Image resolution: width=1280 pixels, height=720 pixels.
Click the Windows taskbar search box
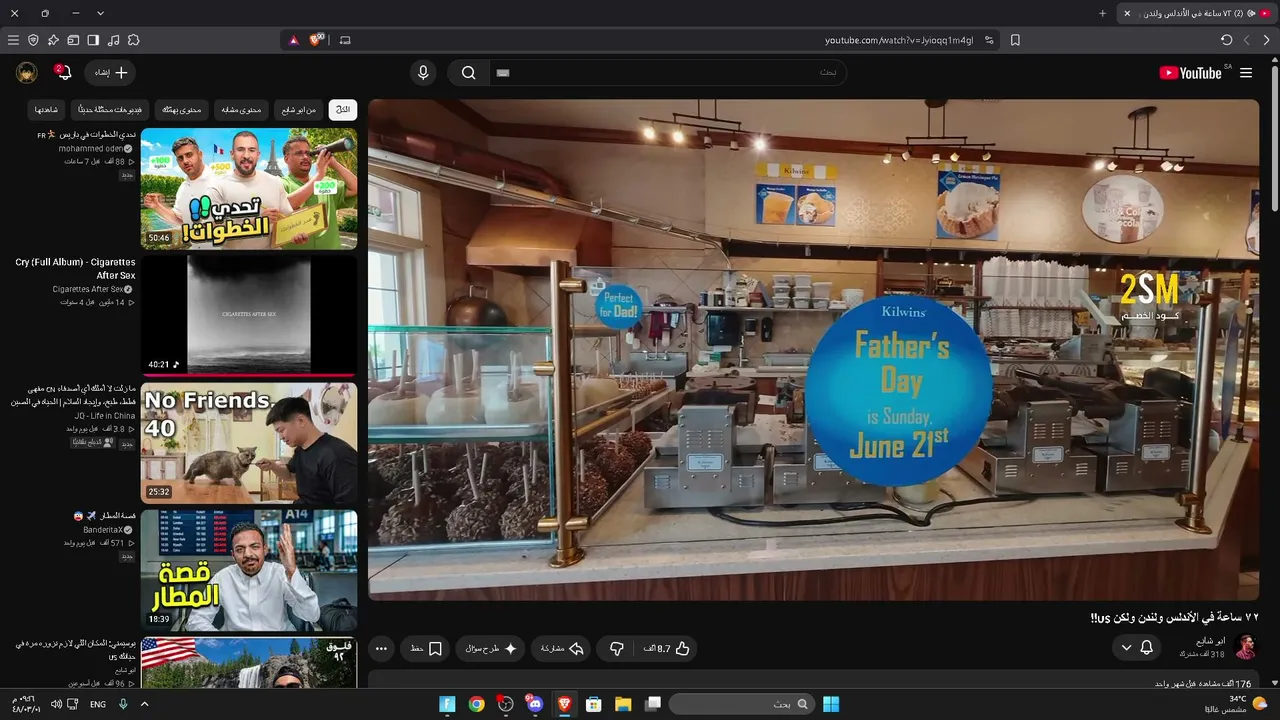point(741,704)
